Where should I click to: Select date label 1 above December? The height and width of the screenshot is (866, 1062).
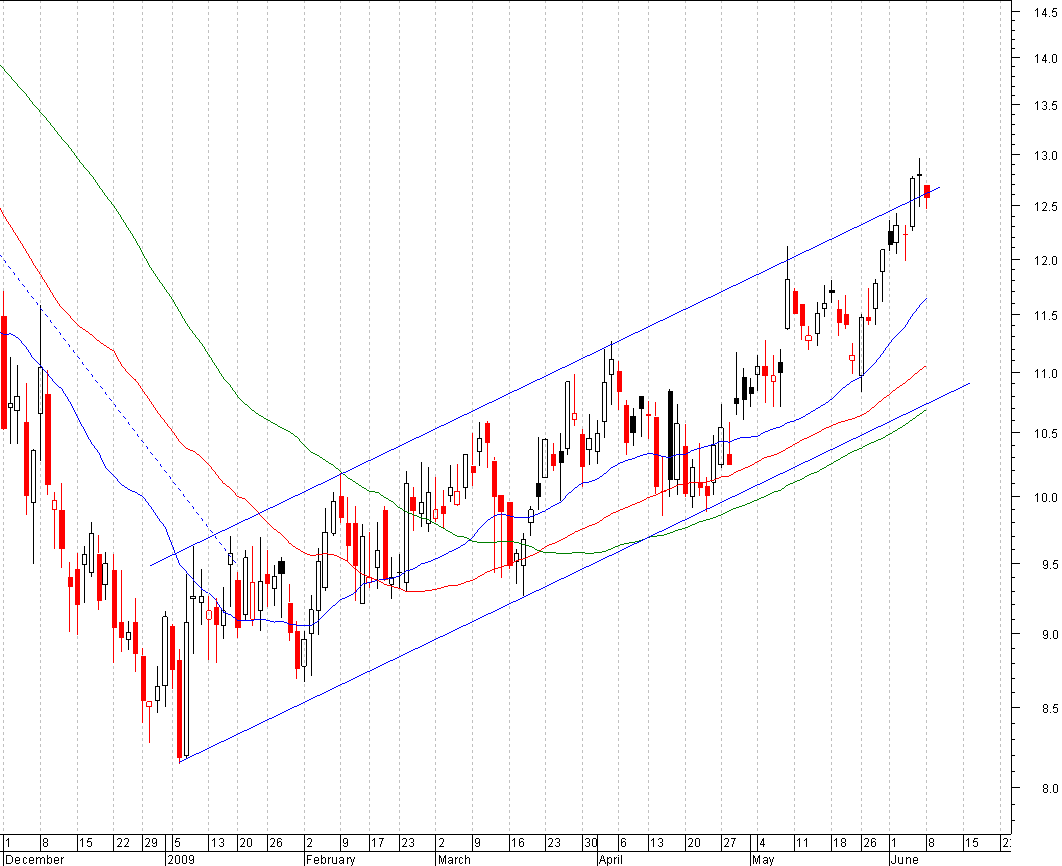pyautogui.click(x=7, y=843)
